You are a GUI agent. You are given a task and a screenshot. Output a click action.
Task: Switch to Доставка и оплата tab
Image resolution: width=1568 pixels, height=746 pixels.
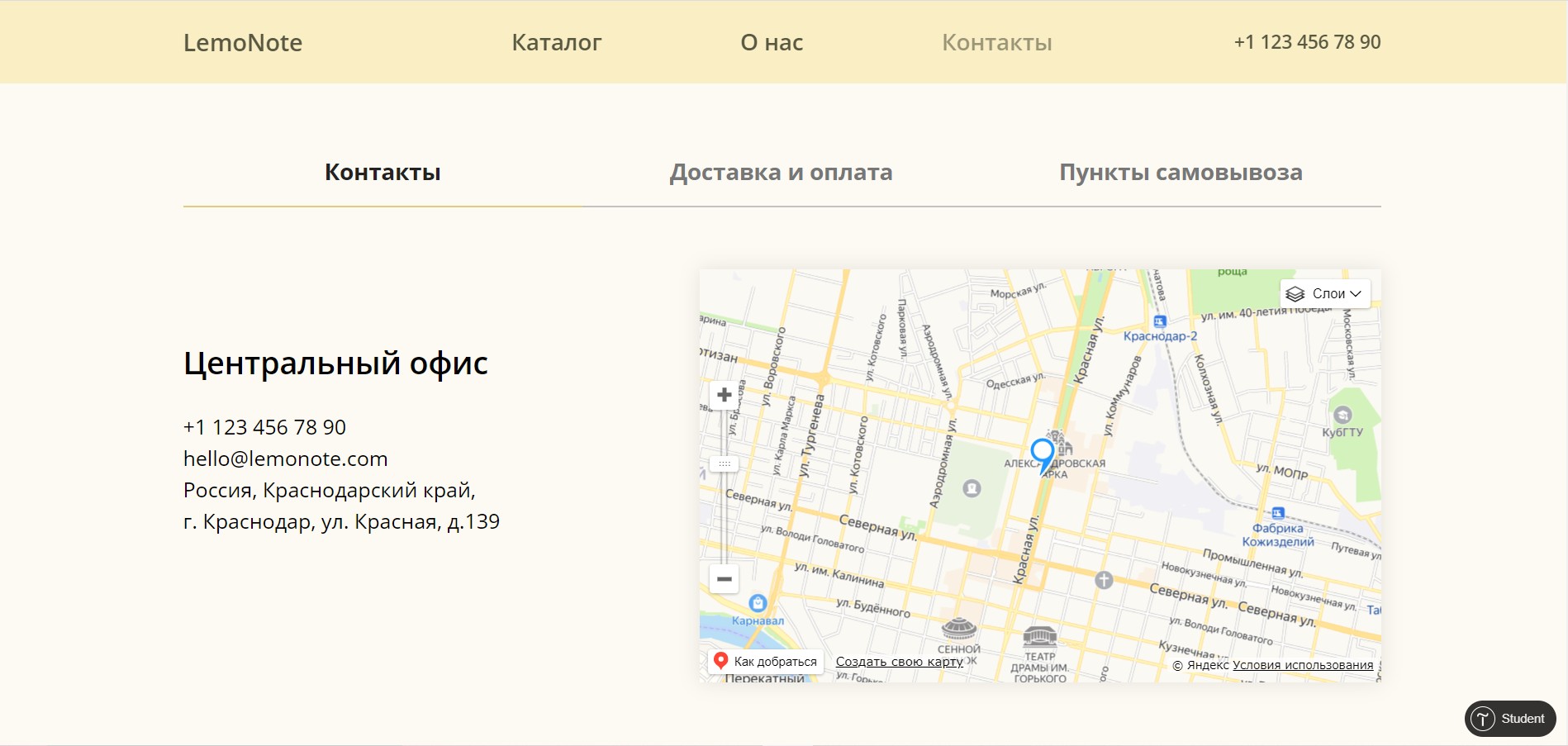click(x=781, y=172)
